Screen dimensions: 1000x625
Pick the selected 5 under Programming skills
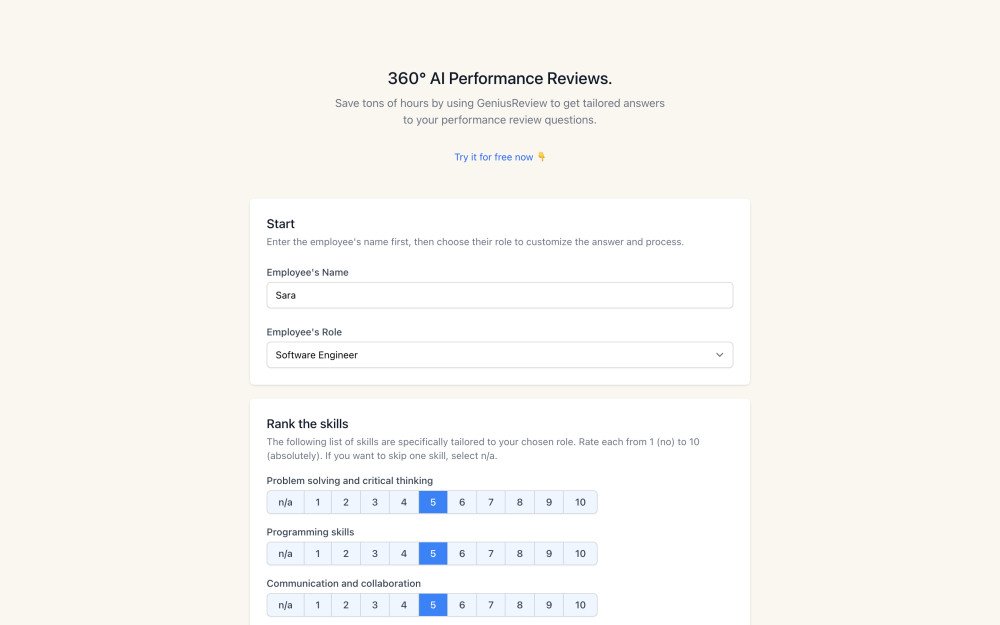coord(433,554)
